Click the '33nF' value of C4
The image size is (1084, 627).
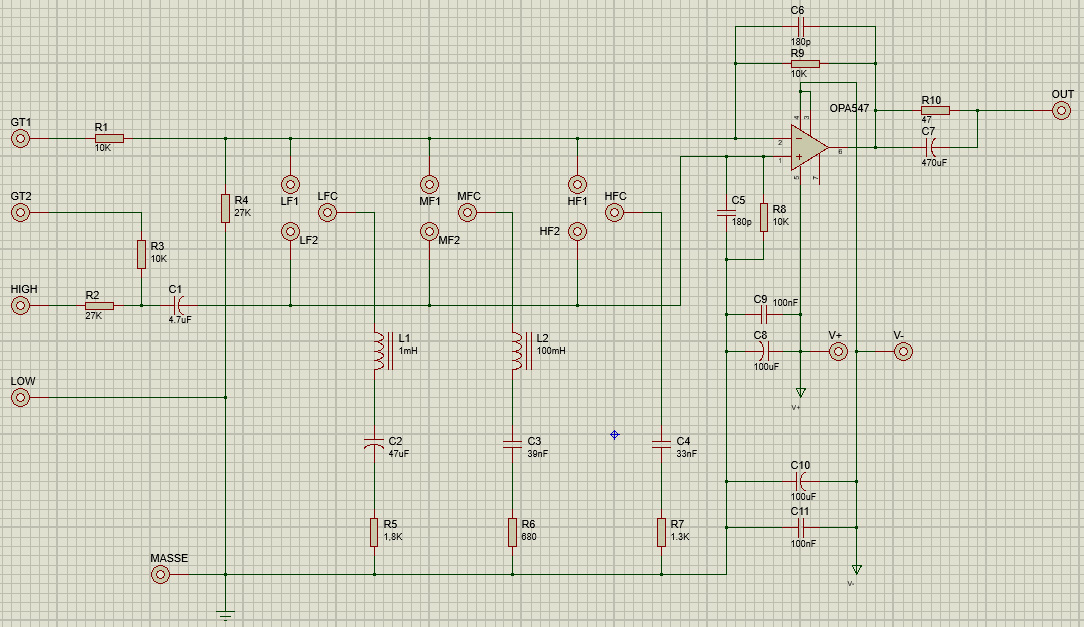pos(686,453)
